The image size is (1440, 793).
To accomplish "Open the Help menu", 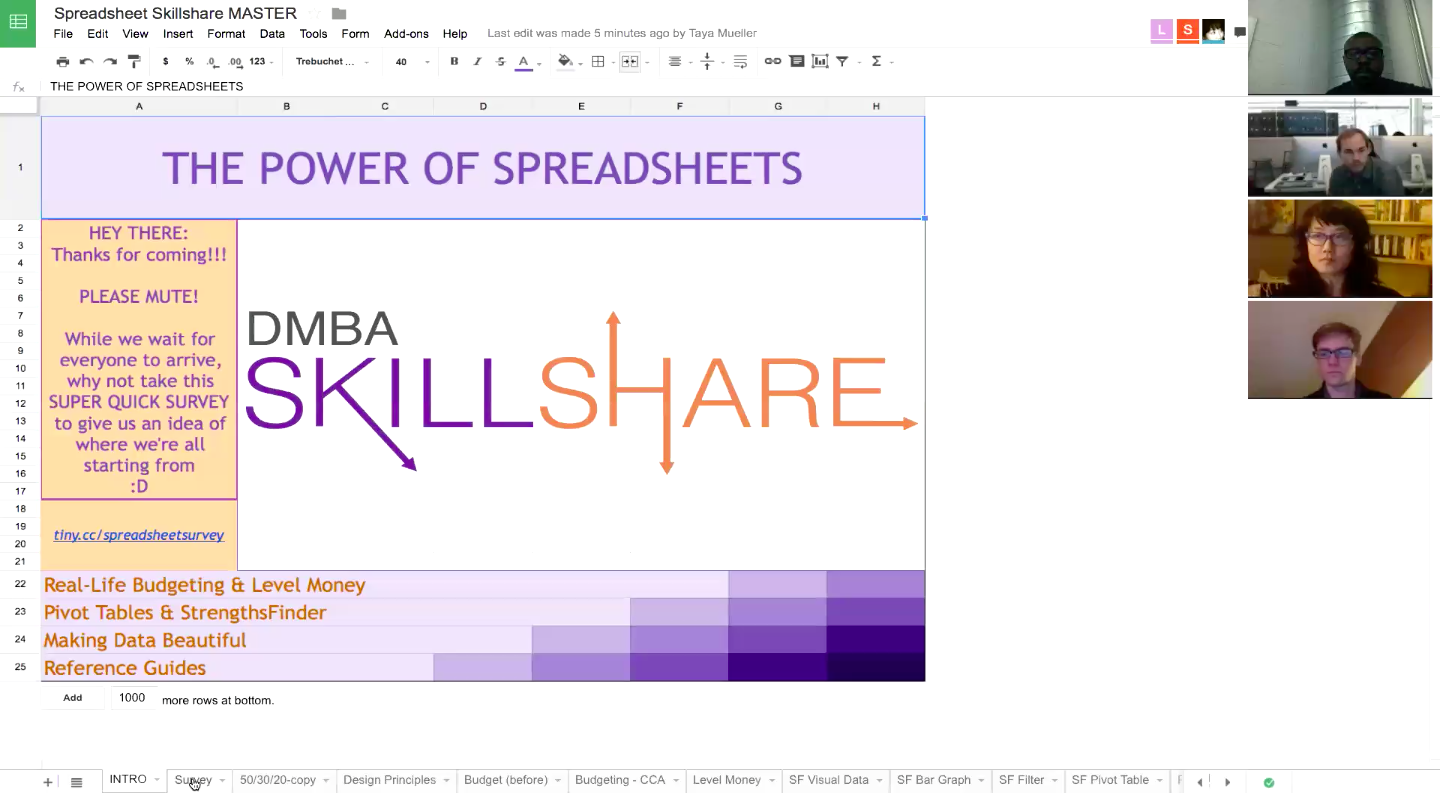I will coord(455,34).
